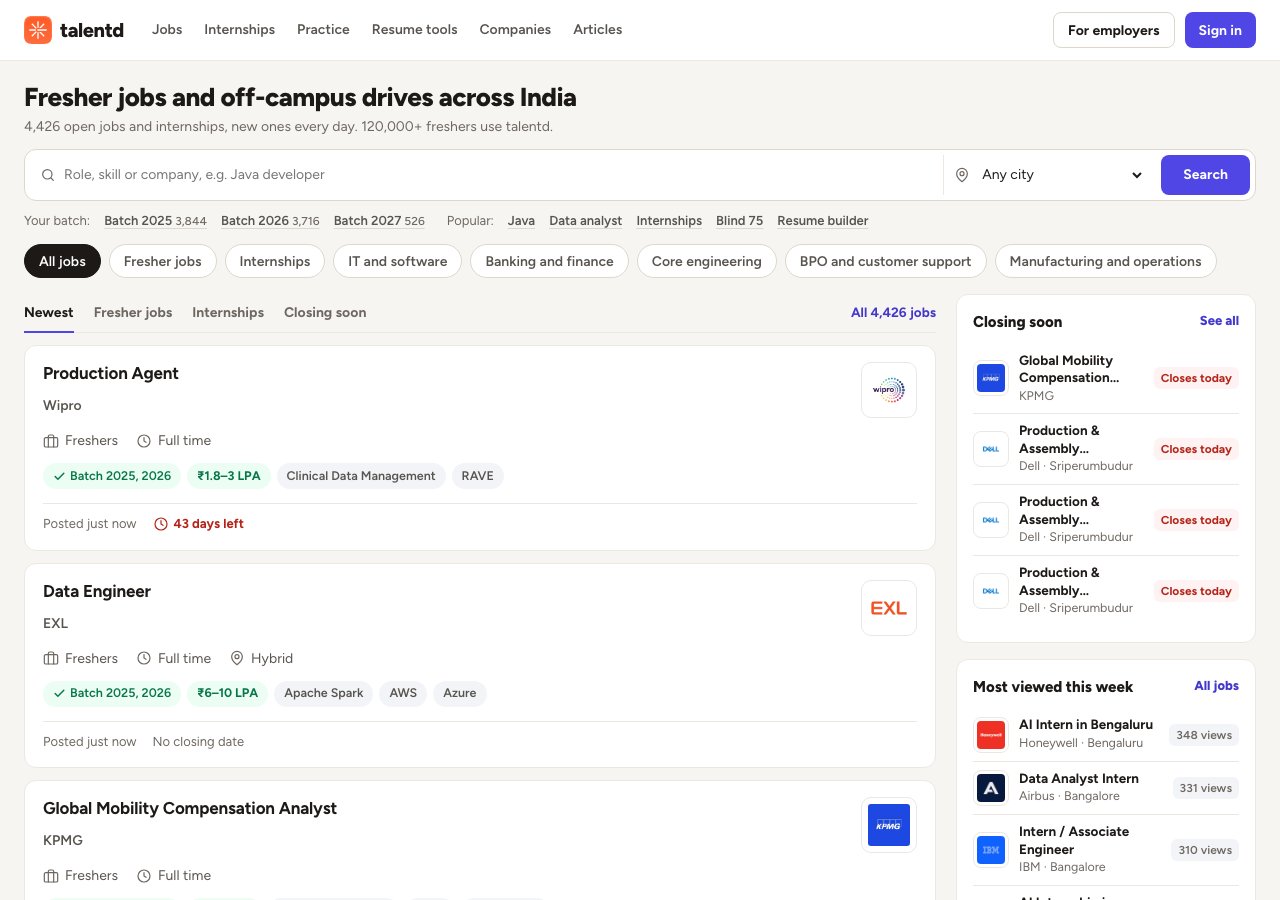The image size is (1280, 900).
Task: Click the Hybrid location pin on Data Engineer
Action: pos(237,658)
